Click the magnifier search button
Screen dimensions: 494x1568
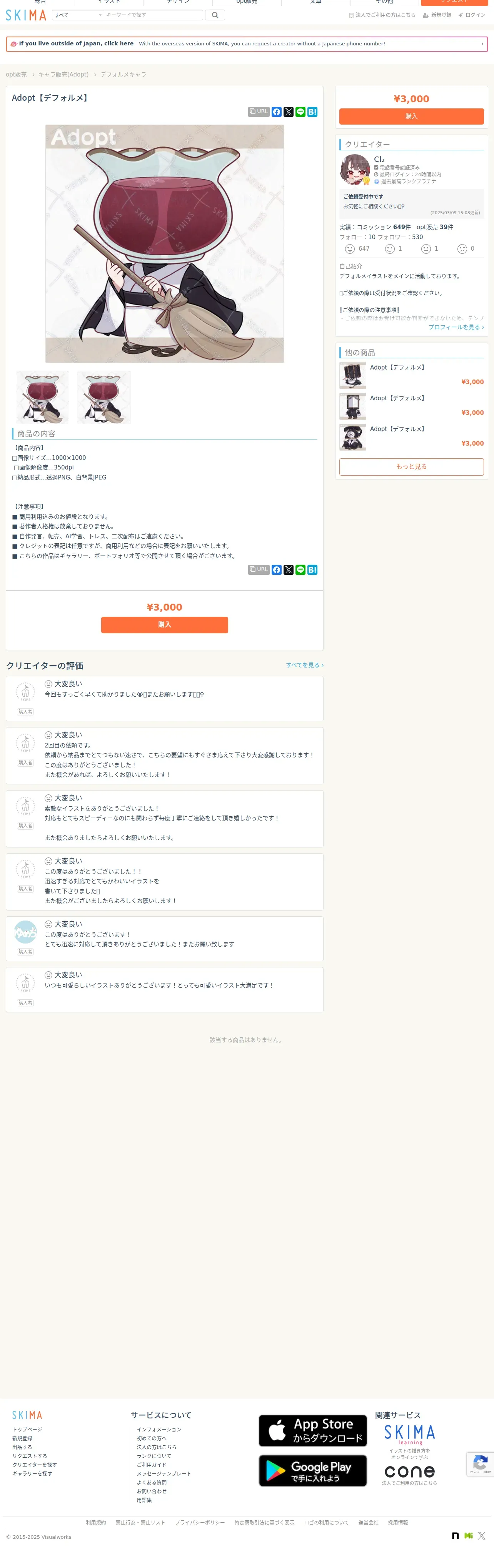point(215,15)
